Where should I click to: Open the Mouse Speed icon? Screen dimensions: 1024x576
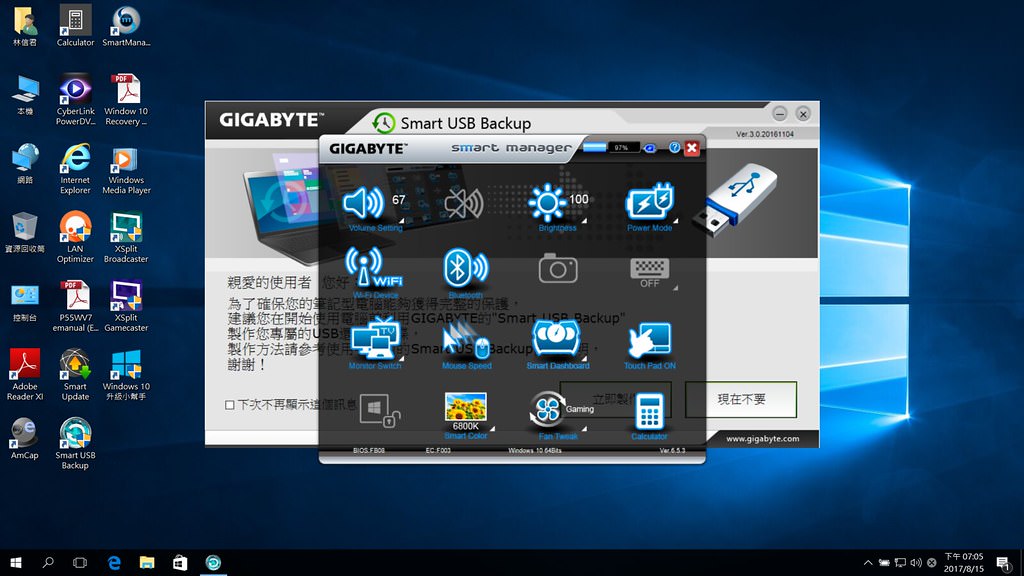click(466, 340)
